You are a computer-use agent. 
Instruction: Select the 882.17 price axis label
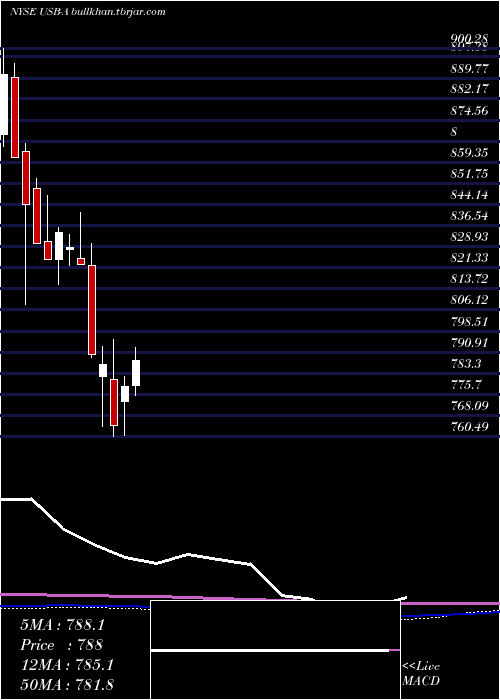469,89
